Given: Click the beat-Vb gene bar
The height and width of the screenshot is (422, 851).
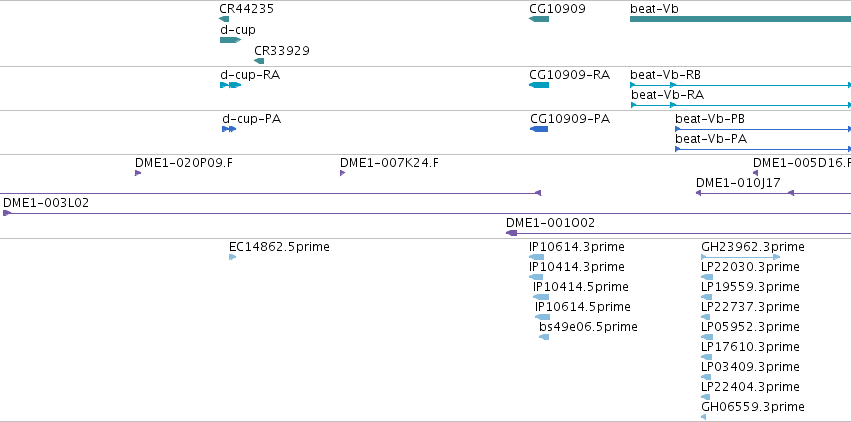Looking at the screenshot, I should [740, 19].
